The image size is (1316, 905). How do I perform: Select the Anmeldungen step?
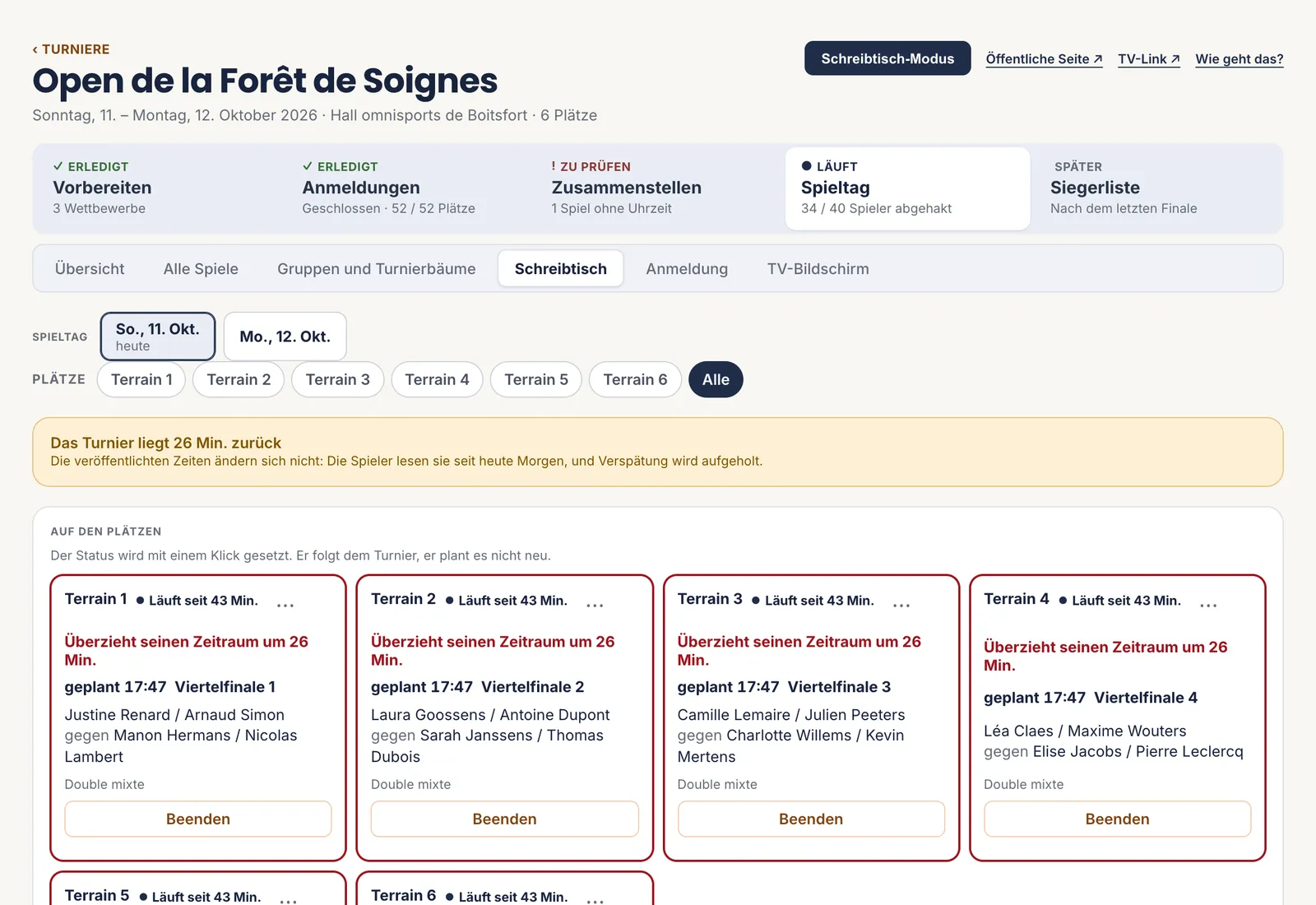pyautogui.click(x=409, y=188)
